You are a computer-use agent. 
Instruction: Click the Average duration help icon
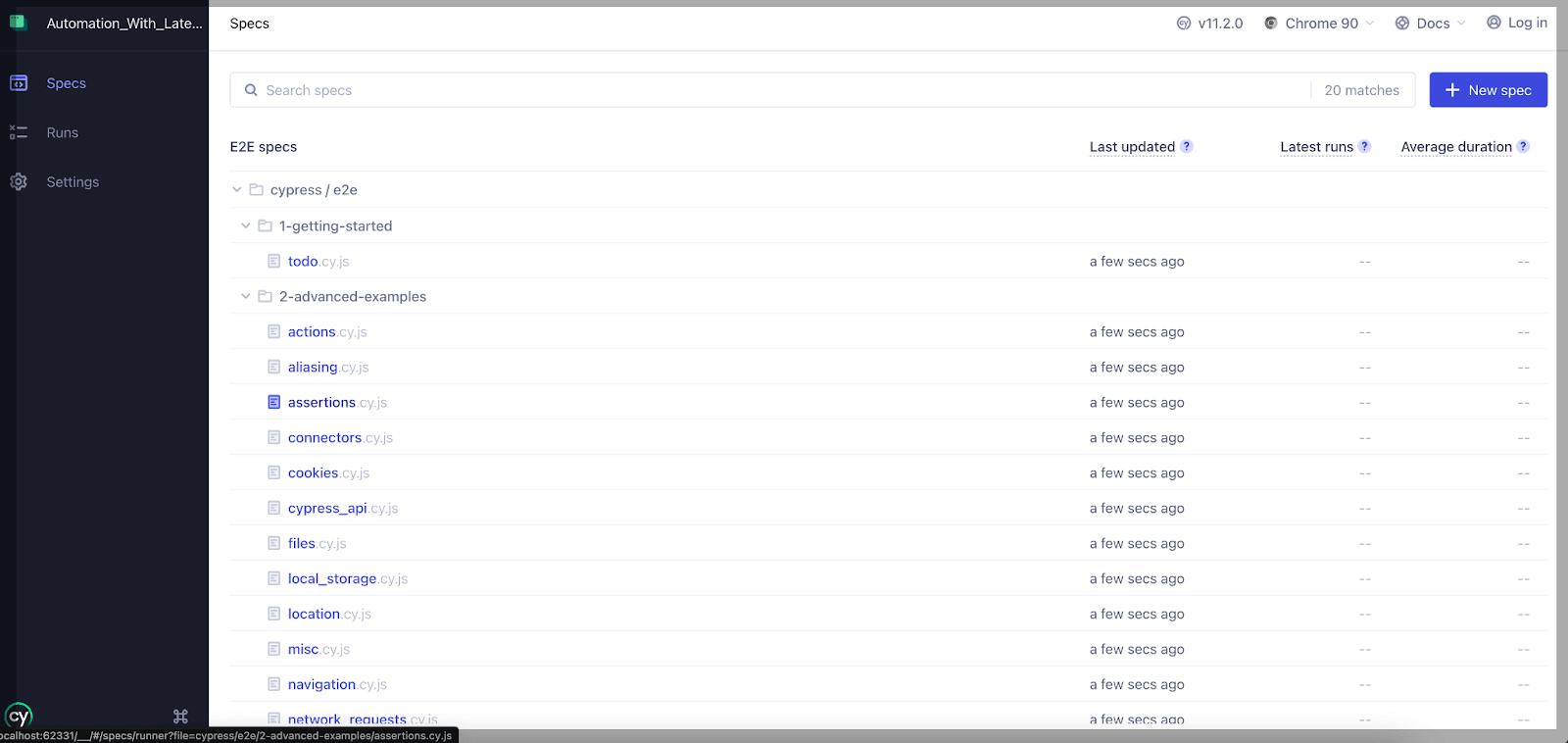click(x=1523, y=146)
